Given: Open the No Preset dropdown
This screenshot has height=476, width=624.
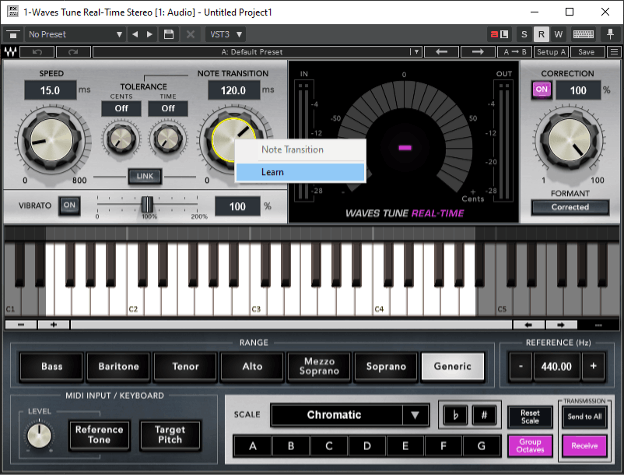Looking at the screenshot, I should (75, 35).
